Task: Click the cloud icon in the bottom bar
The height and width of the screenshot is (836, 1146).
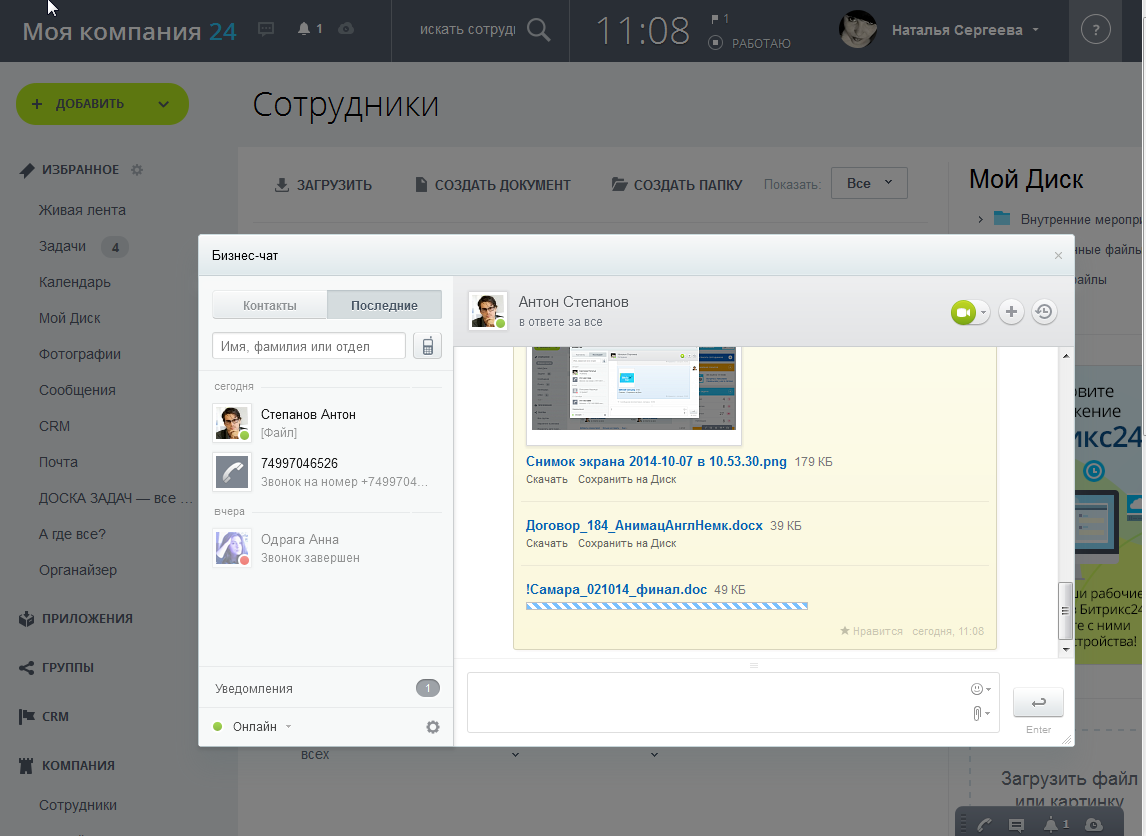Action: (1094, 824)
